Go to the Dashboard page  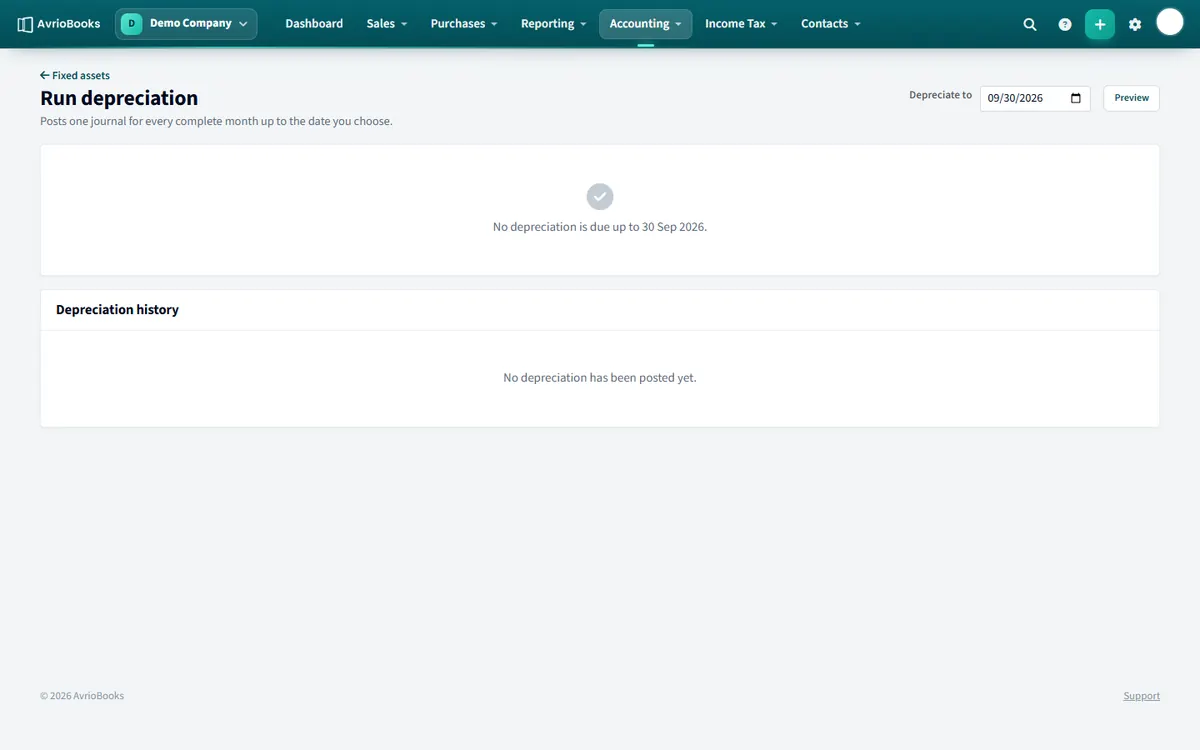click(x=314, y=24)
